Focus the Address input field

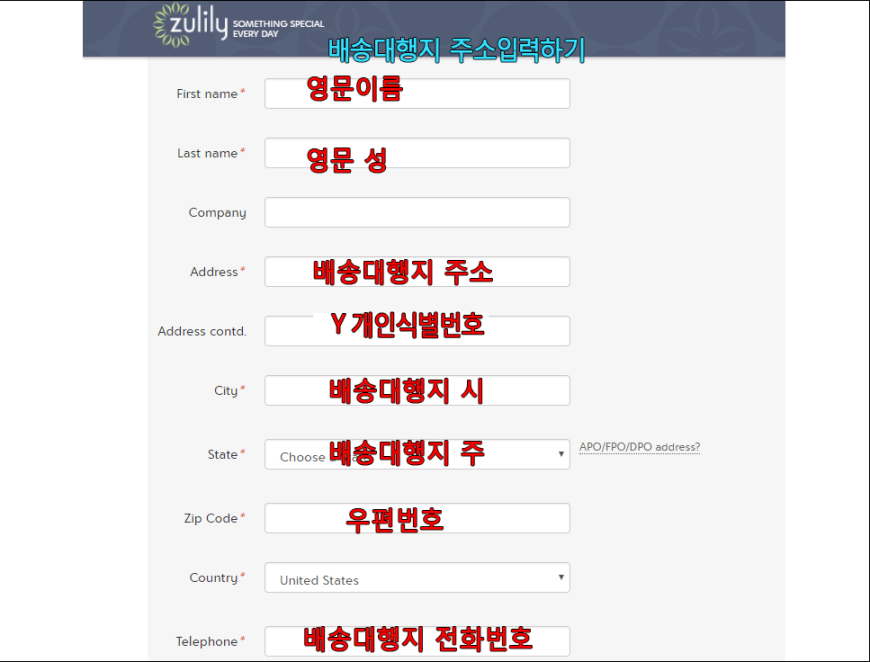click(417, 271)
